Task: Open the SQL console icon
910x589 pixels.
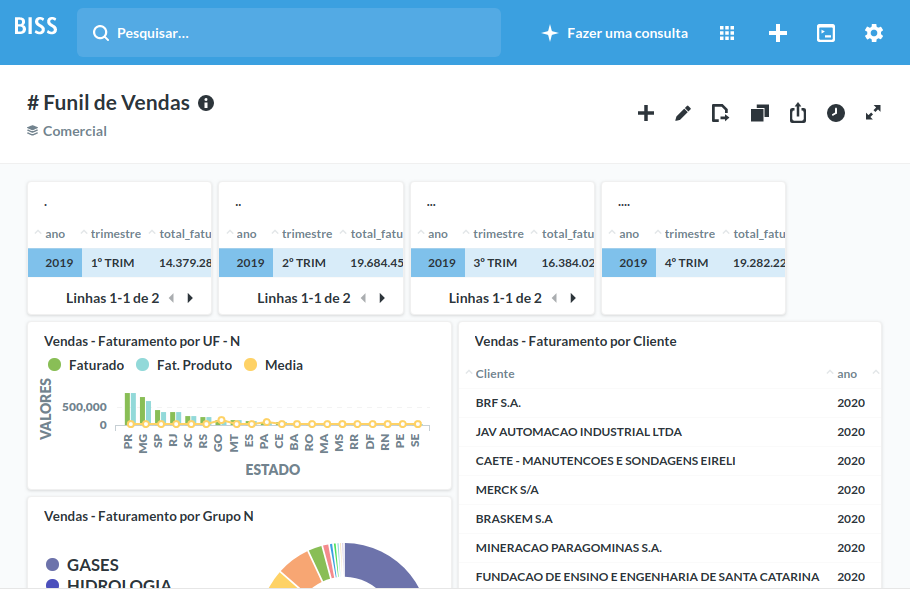Action: point(826,33)
